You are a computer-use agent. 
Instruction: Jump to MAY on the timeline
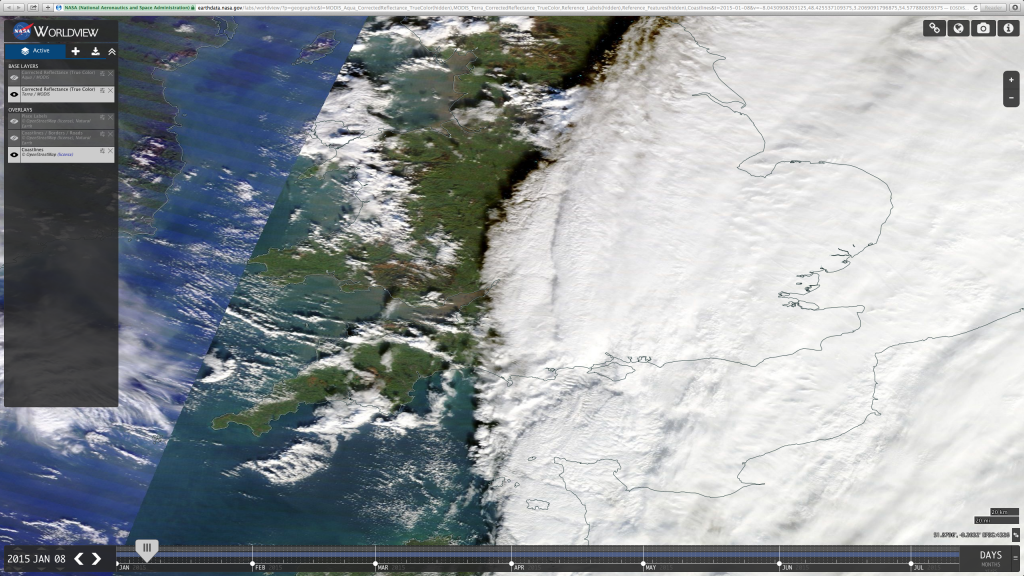tap(650, 568)
